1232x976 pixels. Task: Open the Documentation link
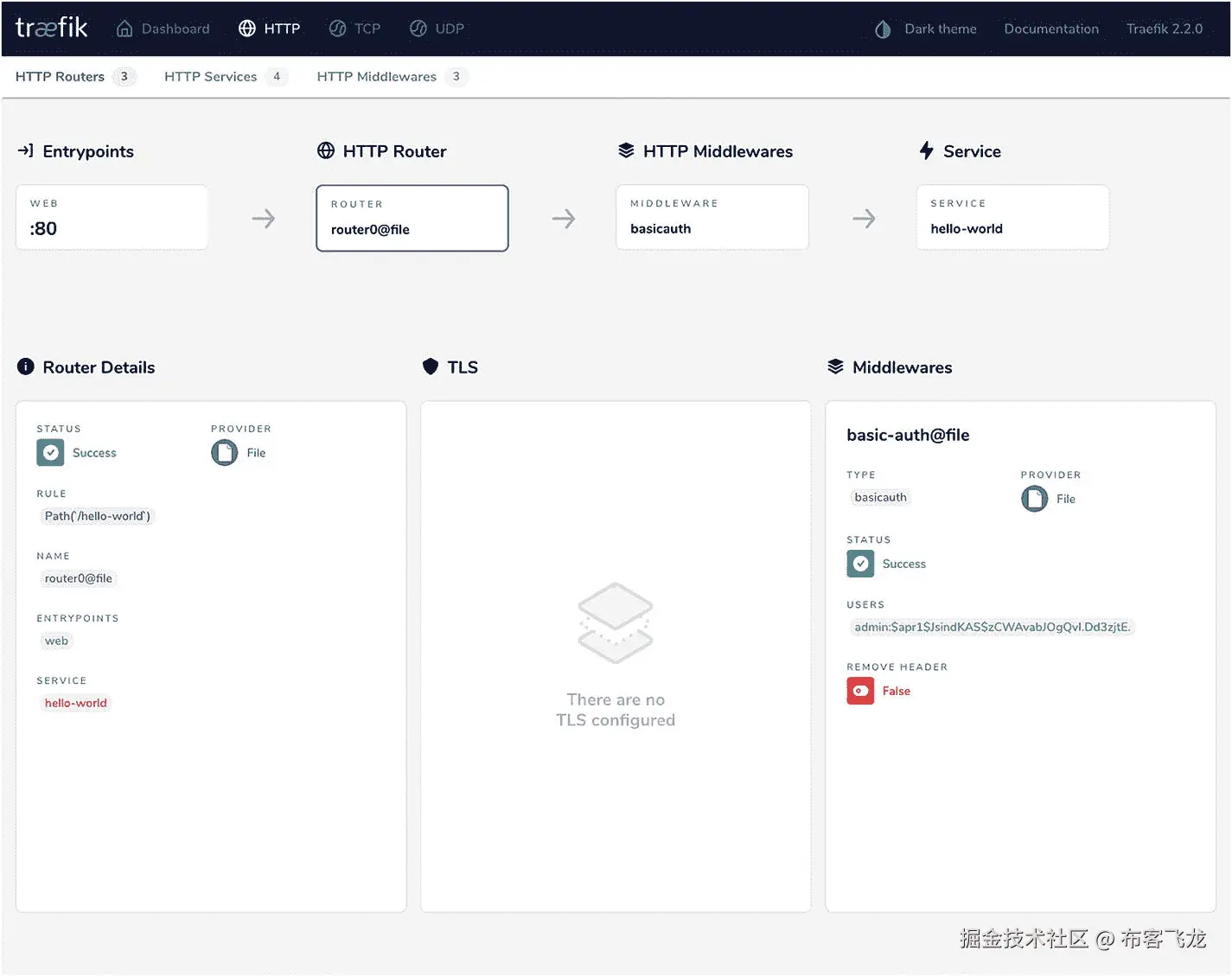pos(1051,29)
